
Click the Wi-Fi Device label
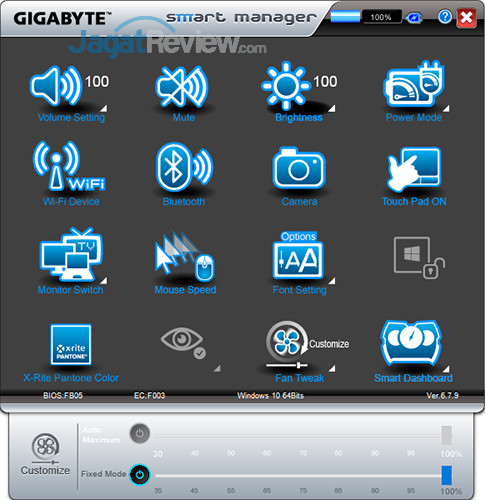tap(71, 202)
